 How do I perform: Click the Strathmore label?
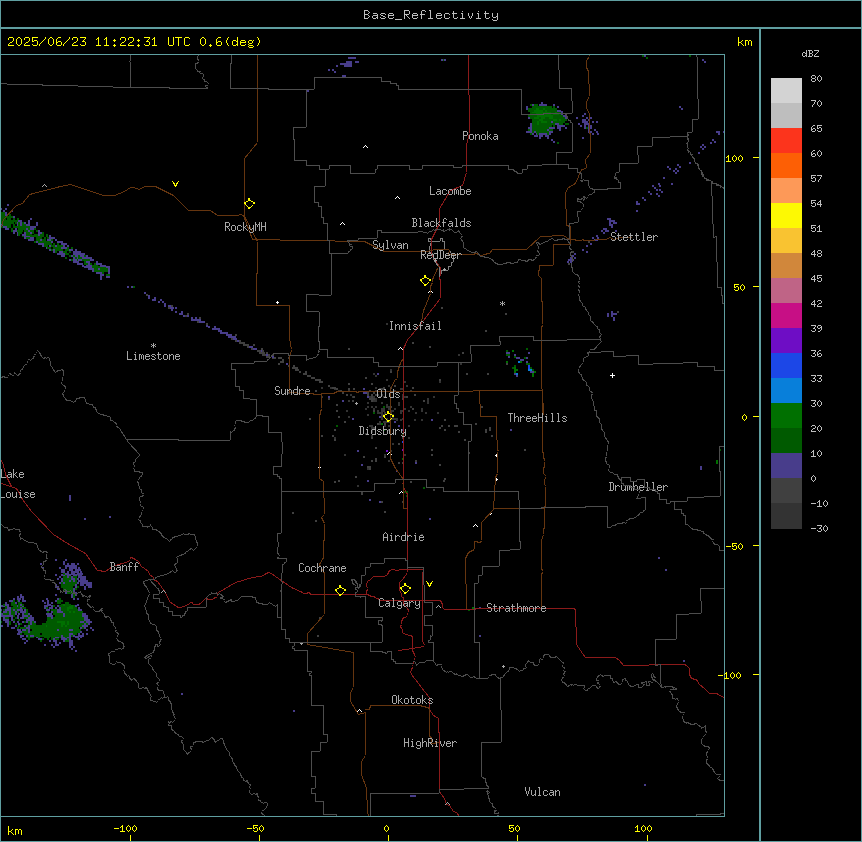516,608
